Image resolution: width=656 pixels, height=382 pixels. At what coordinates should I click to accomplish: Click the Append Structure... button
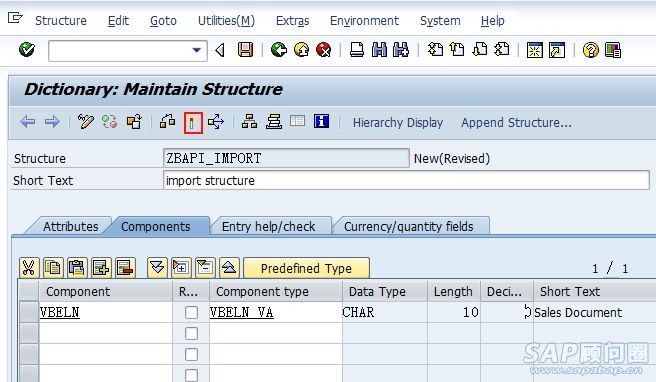(516, 123)
